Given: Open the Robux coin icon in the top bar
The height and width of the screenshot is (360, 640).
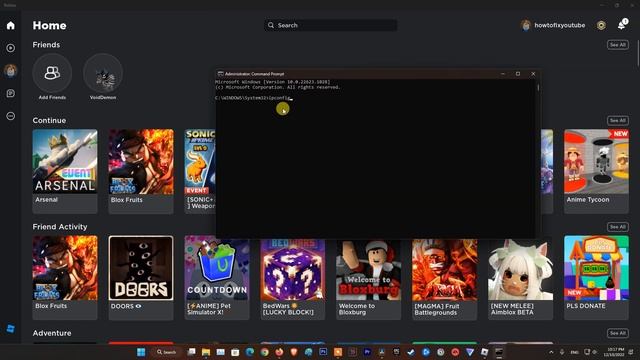Looking at the screenshot, I should click(x=601, y=25).
